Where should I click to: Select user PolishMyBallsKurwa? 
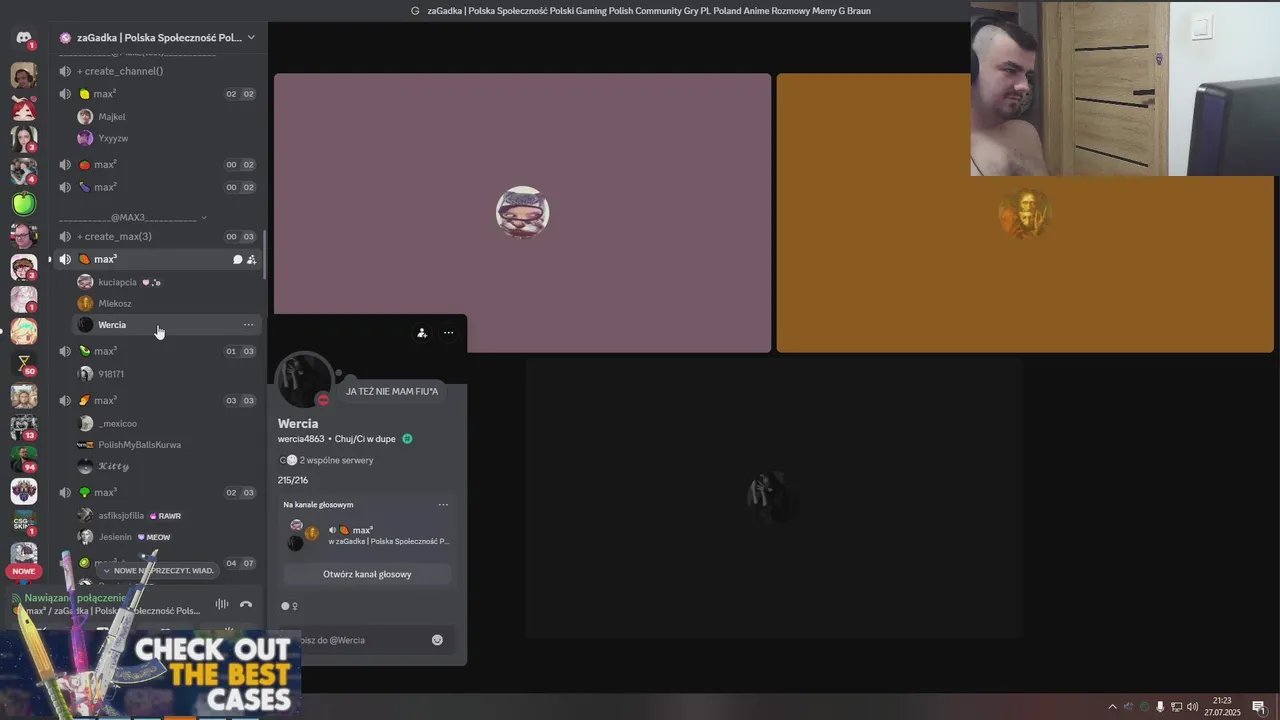(x=165, y=444)
